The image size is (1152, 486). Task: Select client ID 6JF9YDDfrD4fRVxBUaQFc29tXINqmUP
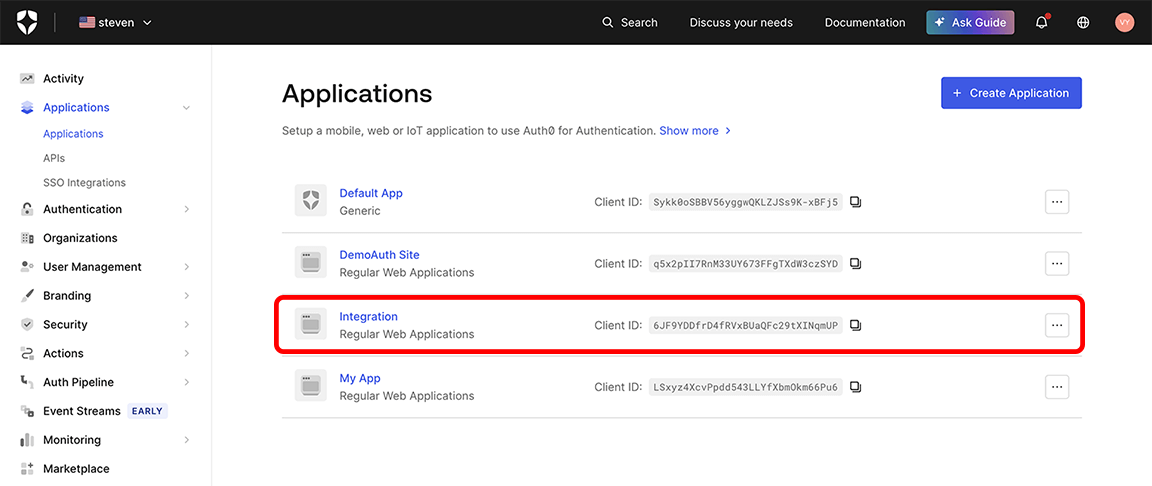coord(745,325)
